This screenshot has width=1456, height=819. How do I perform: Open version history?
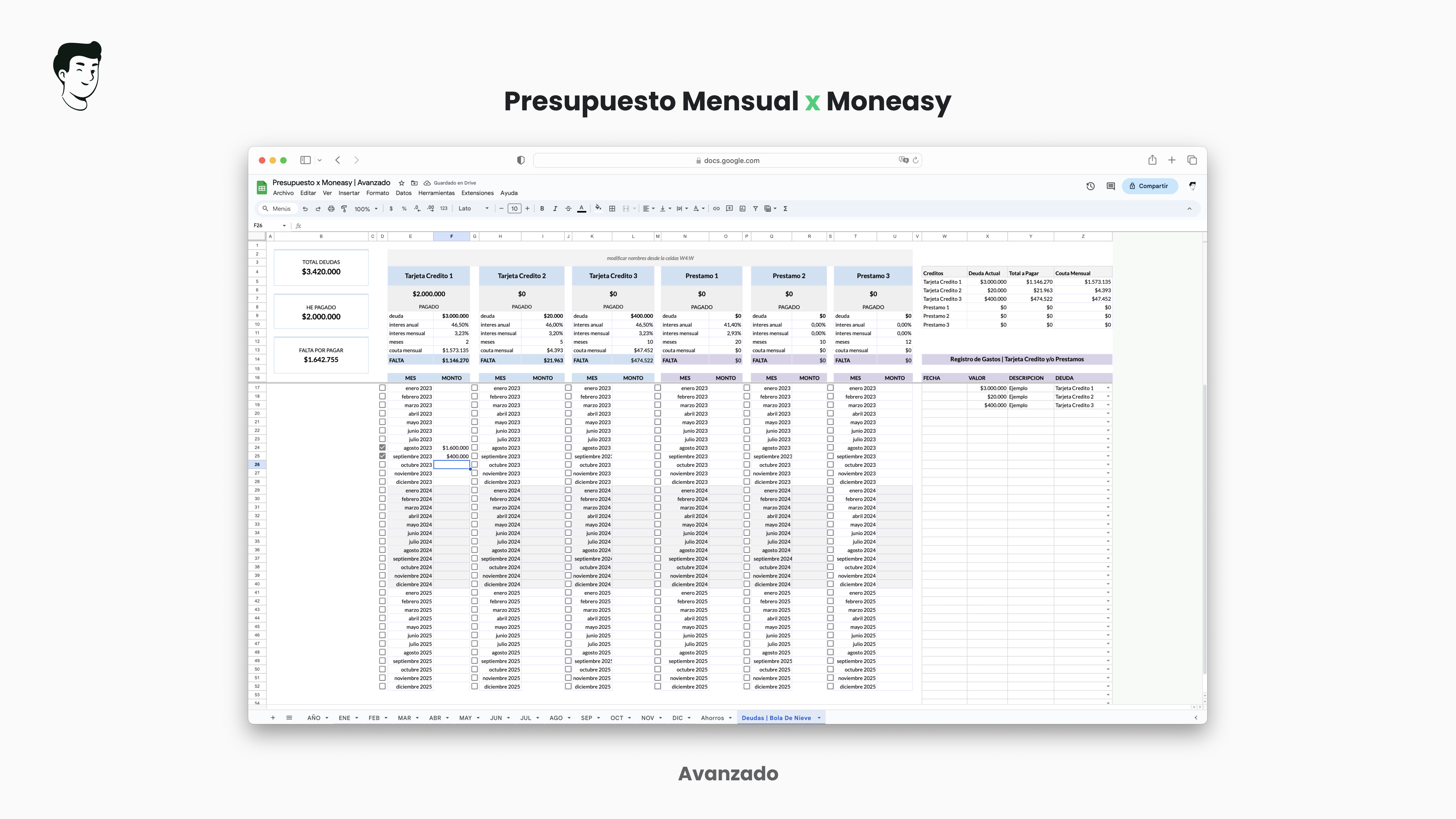pyautogui.click(x=1090, y=186)
